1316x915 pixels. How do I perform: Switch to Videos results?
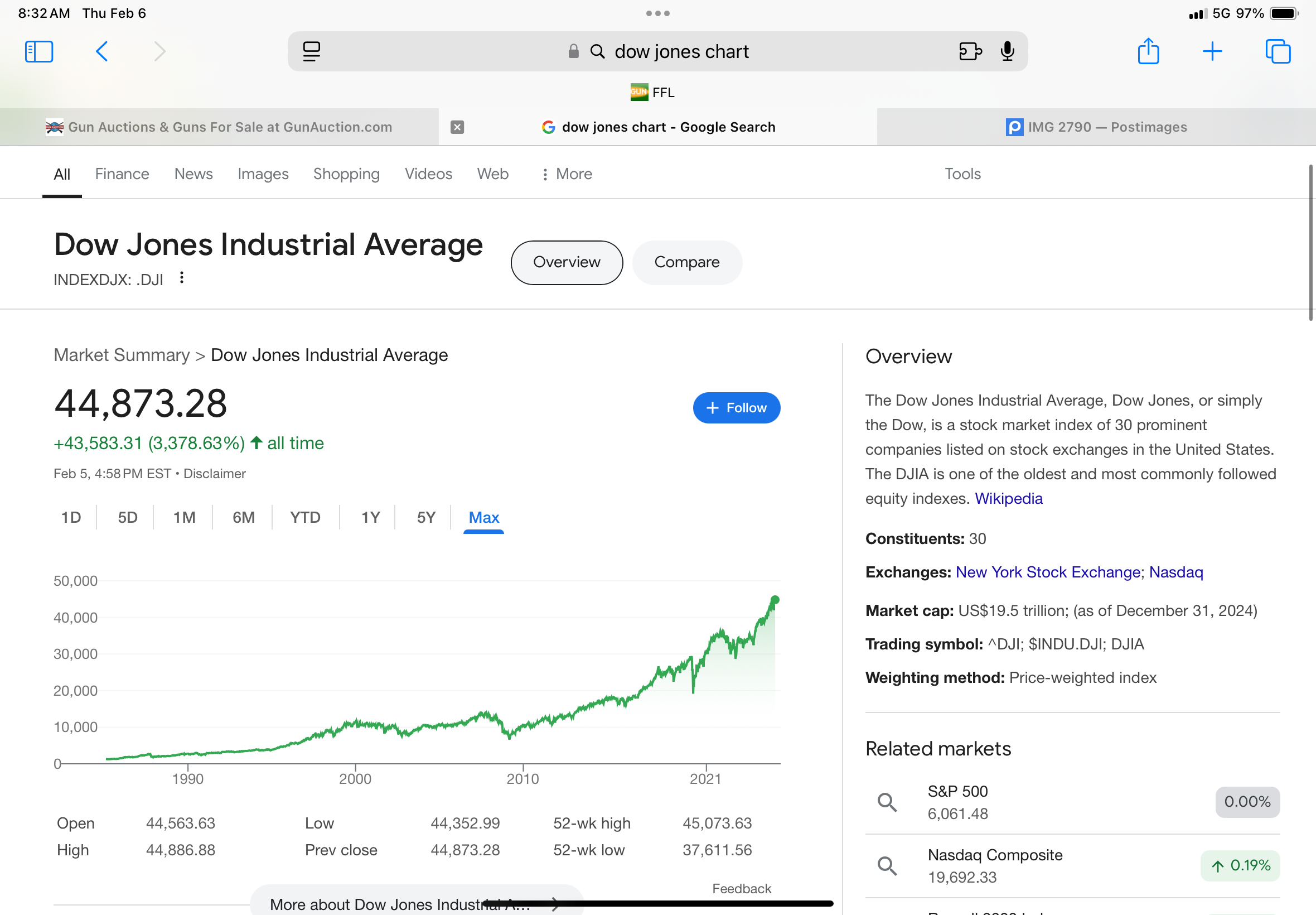(x=429, y=174)
